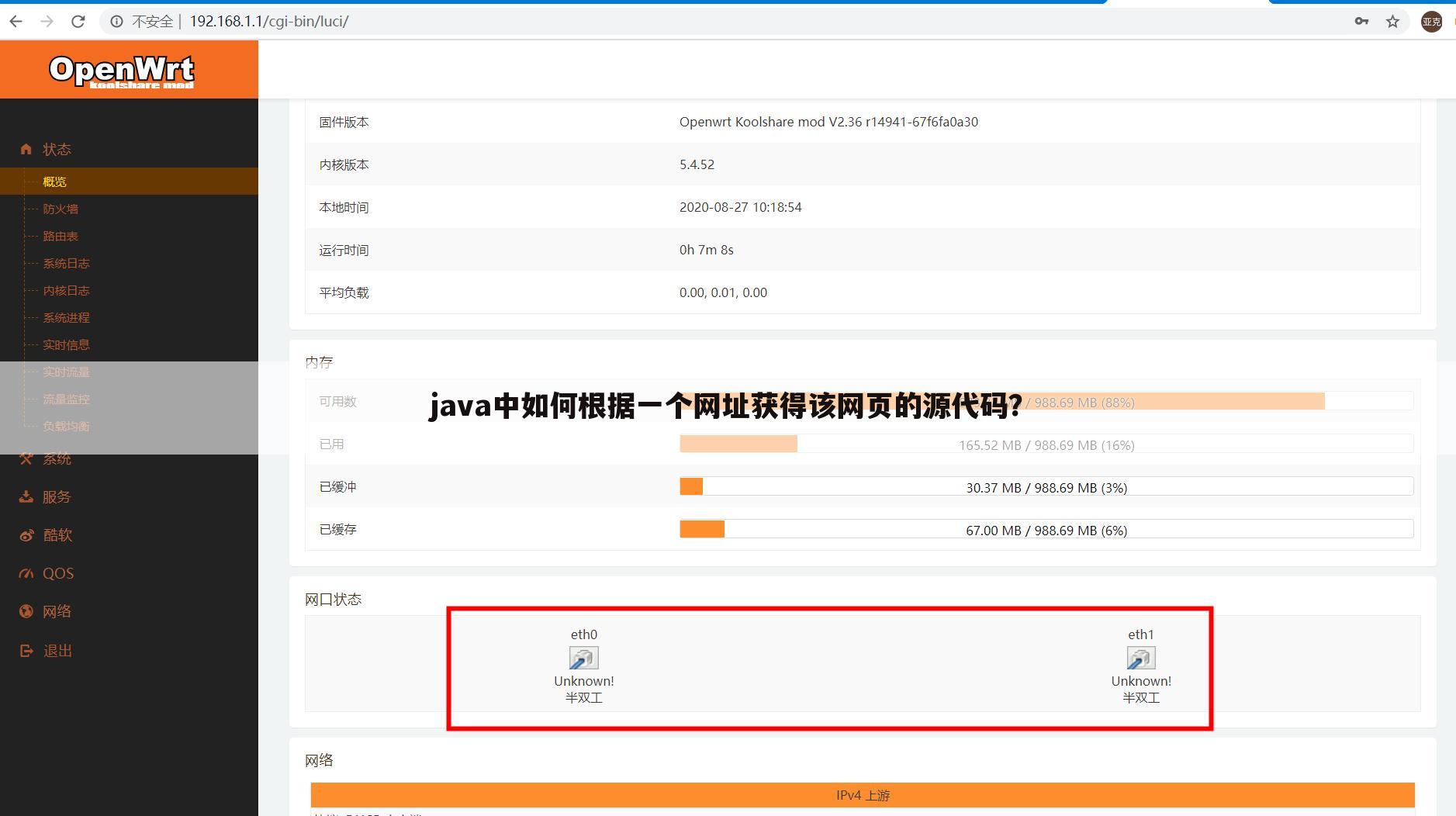Switch to the 概览 overview item
Image resolution: width=1456 pixels, height=816 pixels.
(54, 181)
